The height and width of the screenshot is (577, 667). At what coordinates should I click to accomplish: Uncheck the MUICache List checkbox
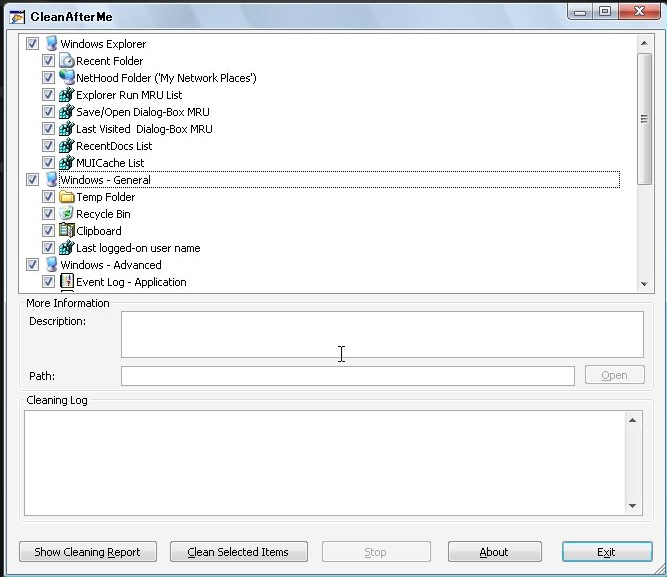point(48,163)
